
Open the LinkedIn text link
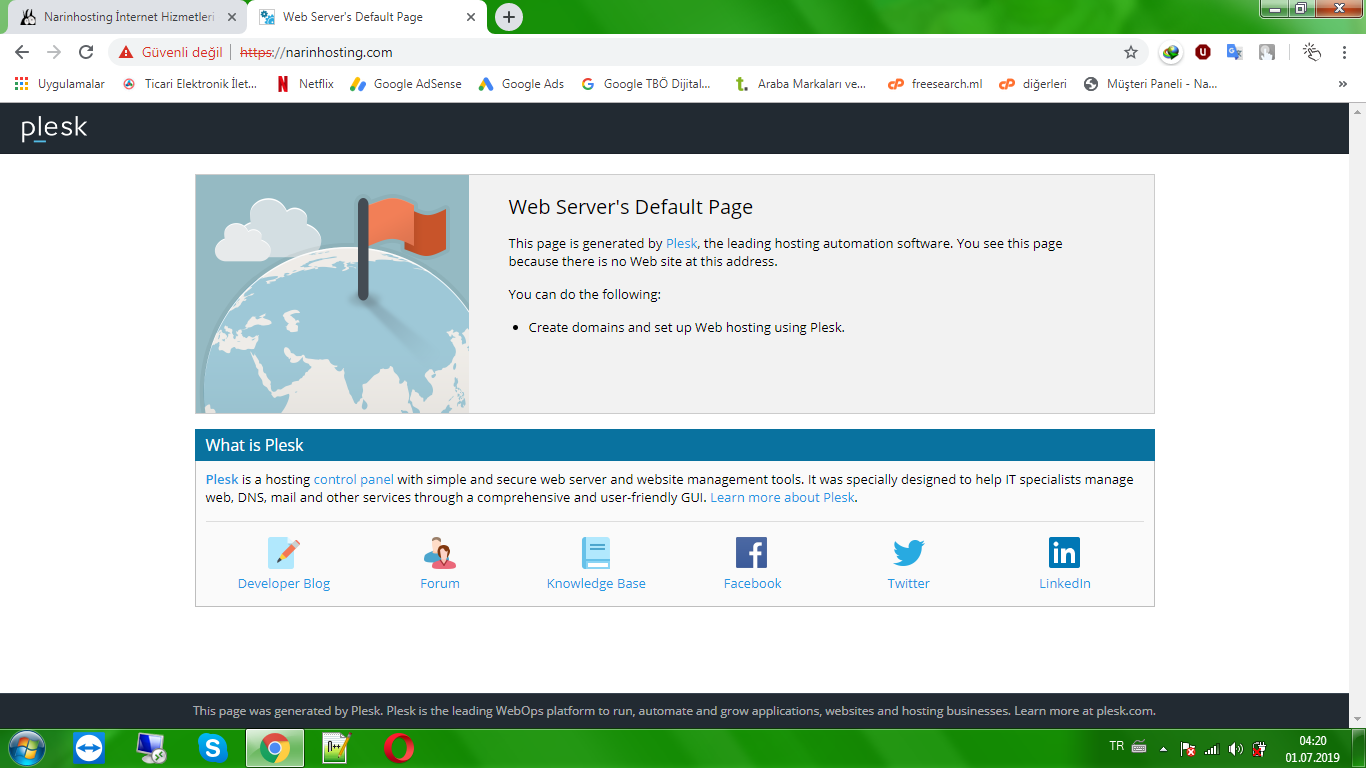tap(1065, 583)
